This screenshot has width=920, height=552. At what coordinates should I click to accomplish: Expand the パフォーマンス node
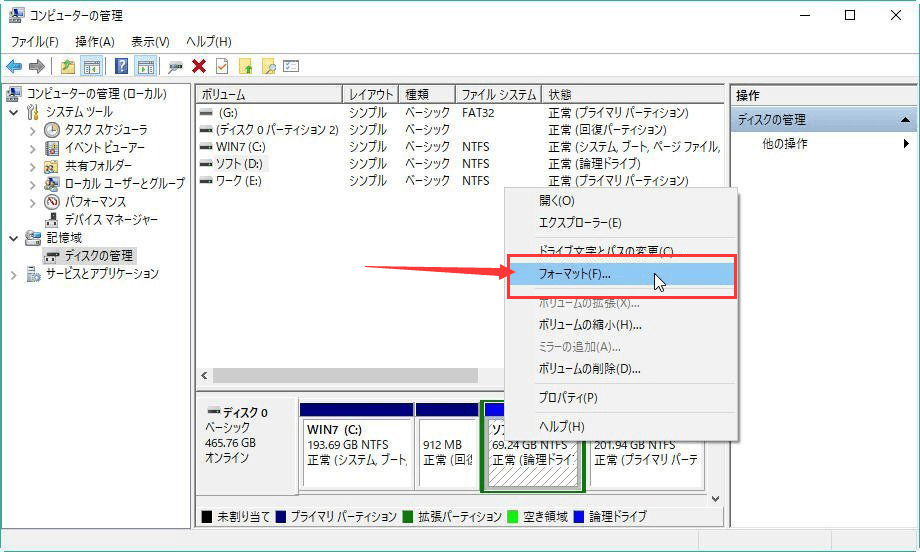(33, 202)
